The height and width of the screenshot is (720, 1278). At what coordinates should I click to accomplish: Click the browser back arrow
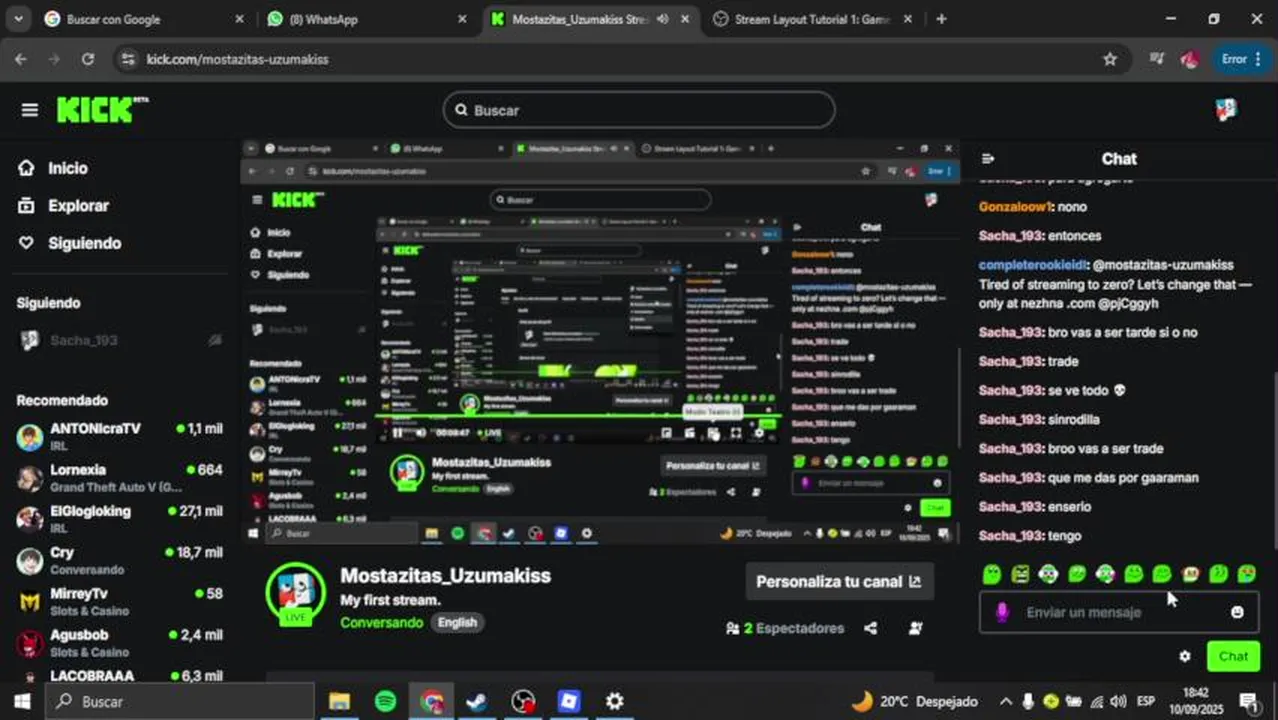(x=21, y=59)
